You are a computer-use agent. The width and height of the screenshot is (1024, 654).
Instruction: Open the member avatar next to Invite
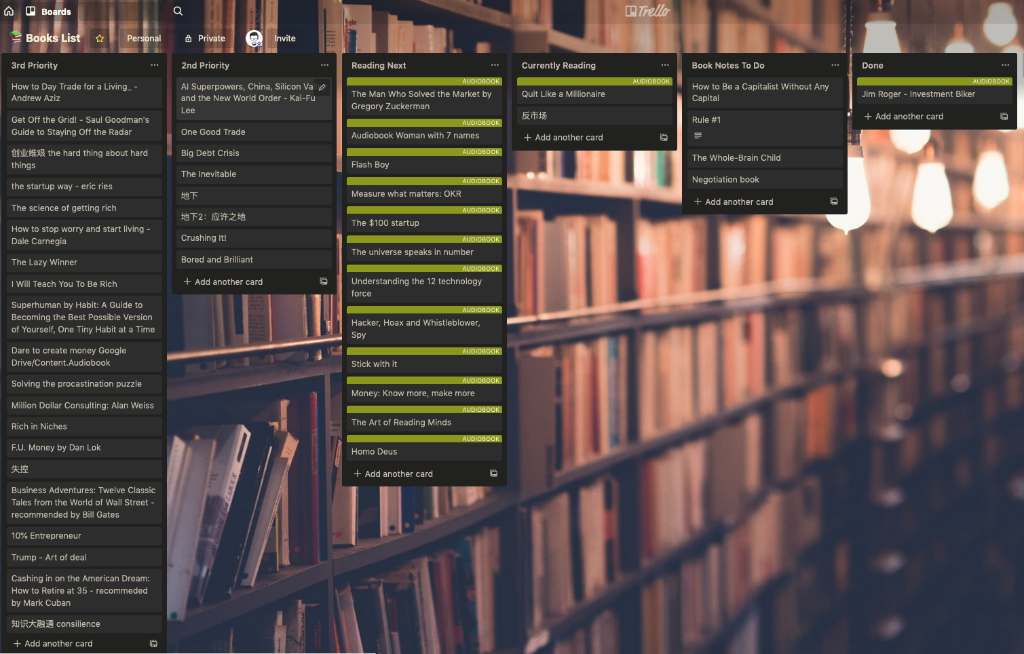(254, 38)
